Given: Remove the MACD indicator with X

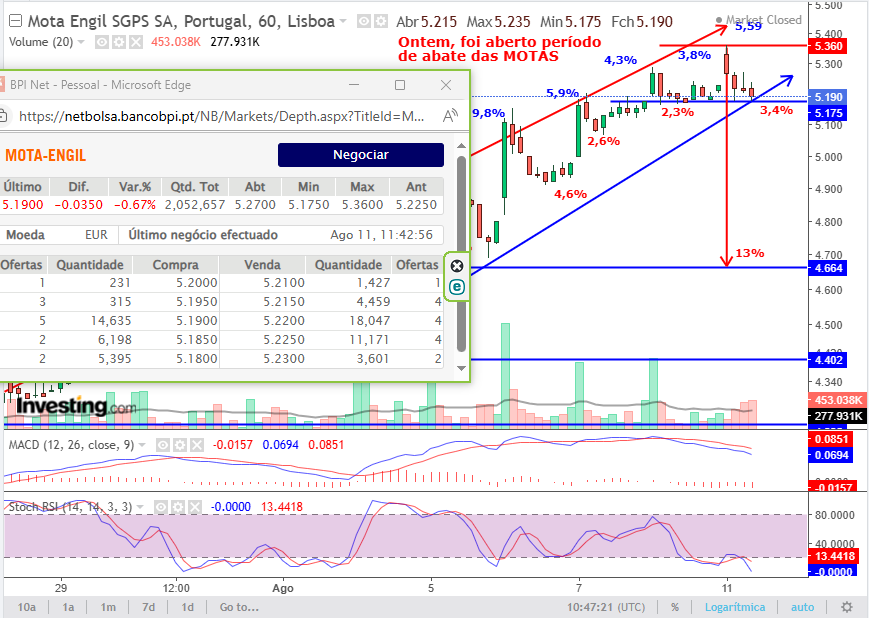Looking at the screenshot, I should click(197, 445).
